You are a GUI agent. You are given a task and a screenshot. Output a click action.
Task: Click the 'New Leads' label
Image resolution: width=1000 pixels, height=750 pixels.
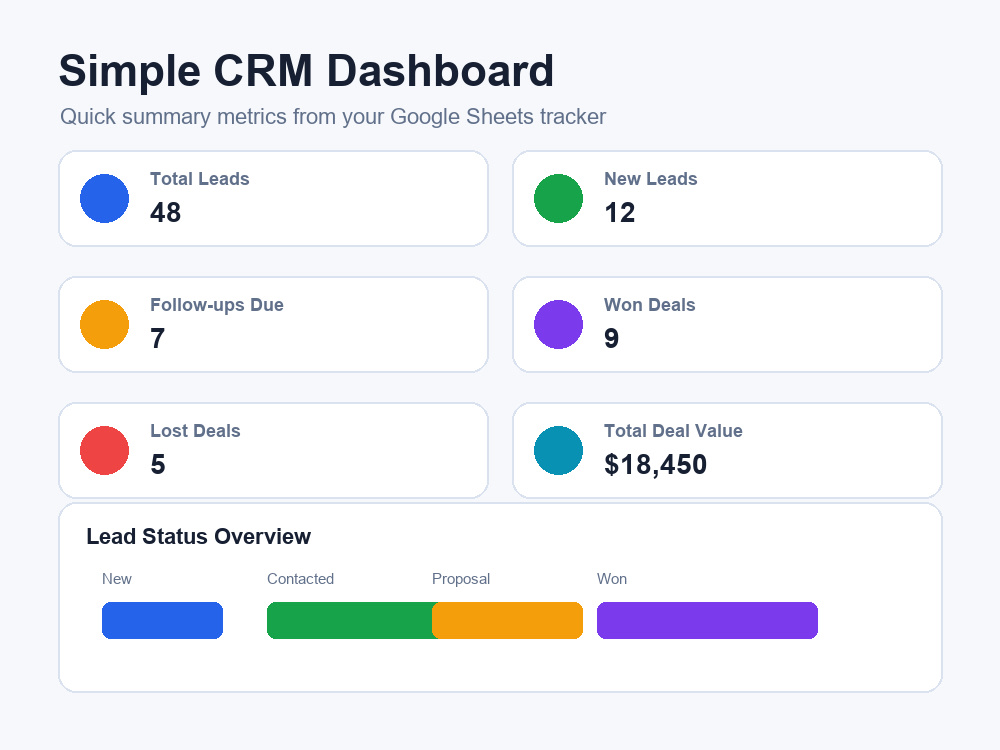tap(651, 179)
